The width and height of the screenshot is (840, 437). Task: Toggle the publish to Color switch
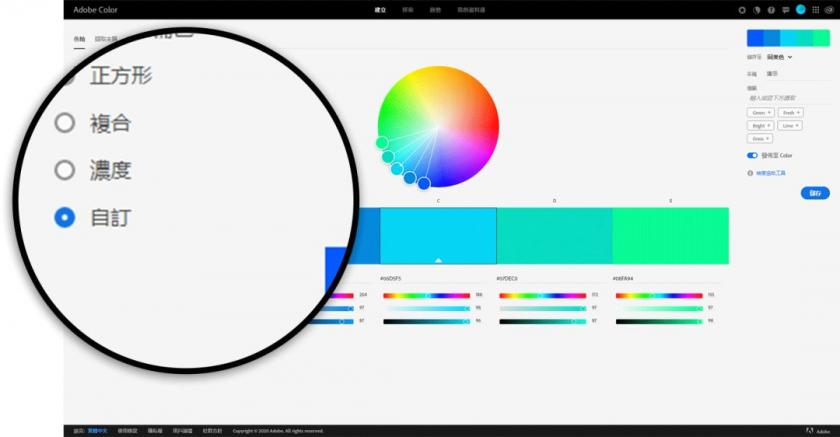click(752, 156)
